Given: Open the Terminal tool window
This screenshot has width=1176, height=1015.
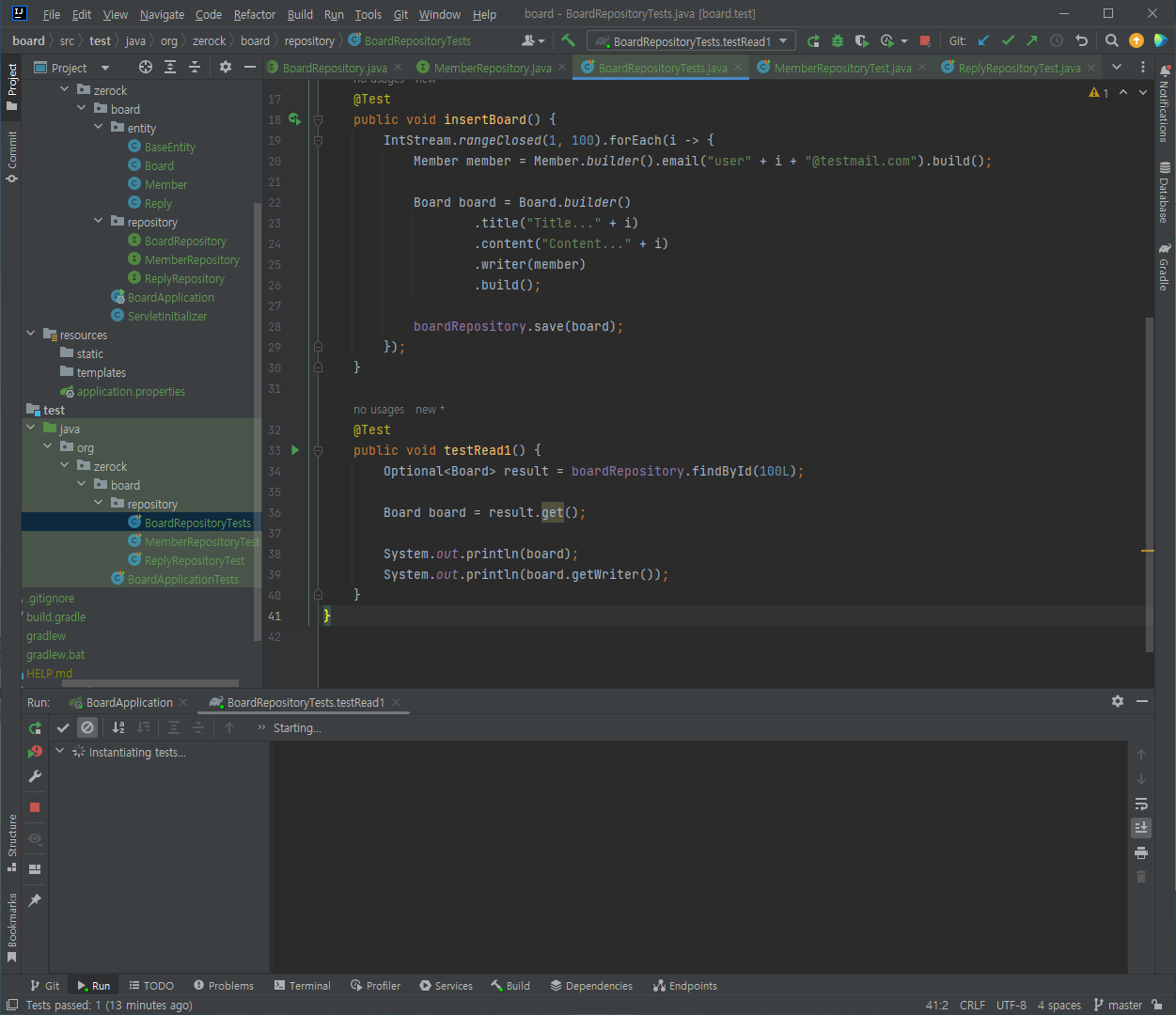Looking at the screenshot, I should 303,986.
